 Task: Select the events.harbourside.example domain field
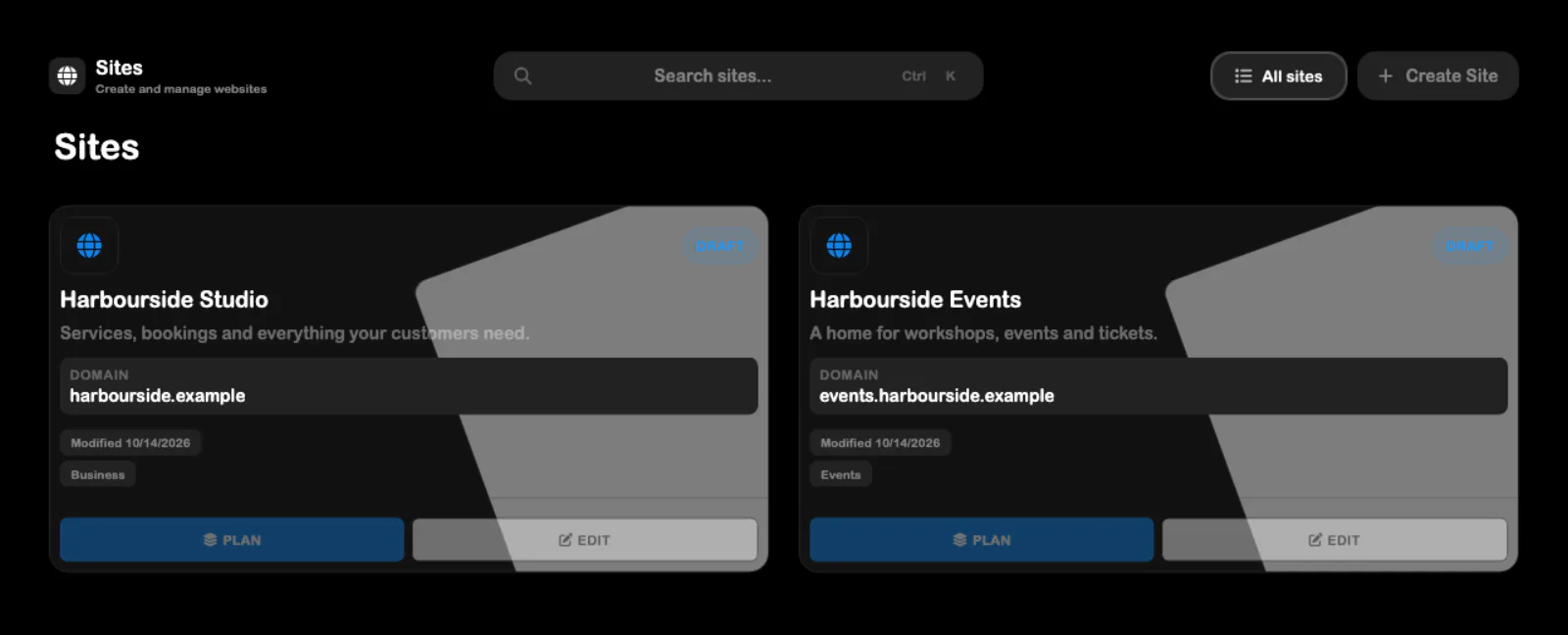pyautogui.click(x=1158, y=386)
